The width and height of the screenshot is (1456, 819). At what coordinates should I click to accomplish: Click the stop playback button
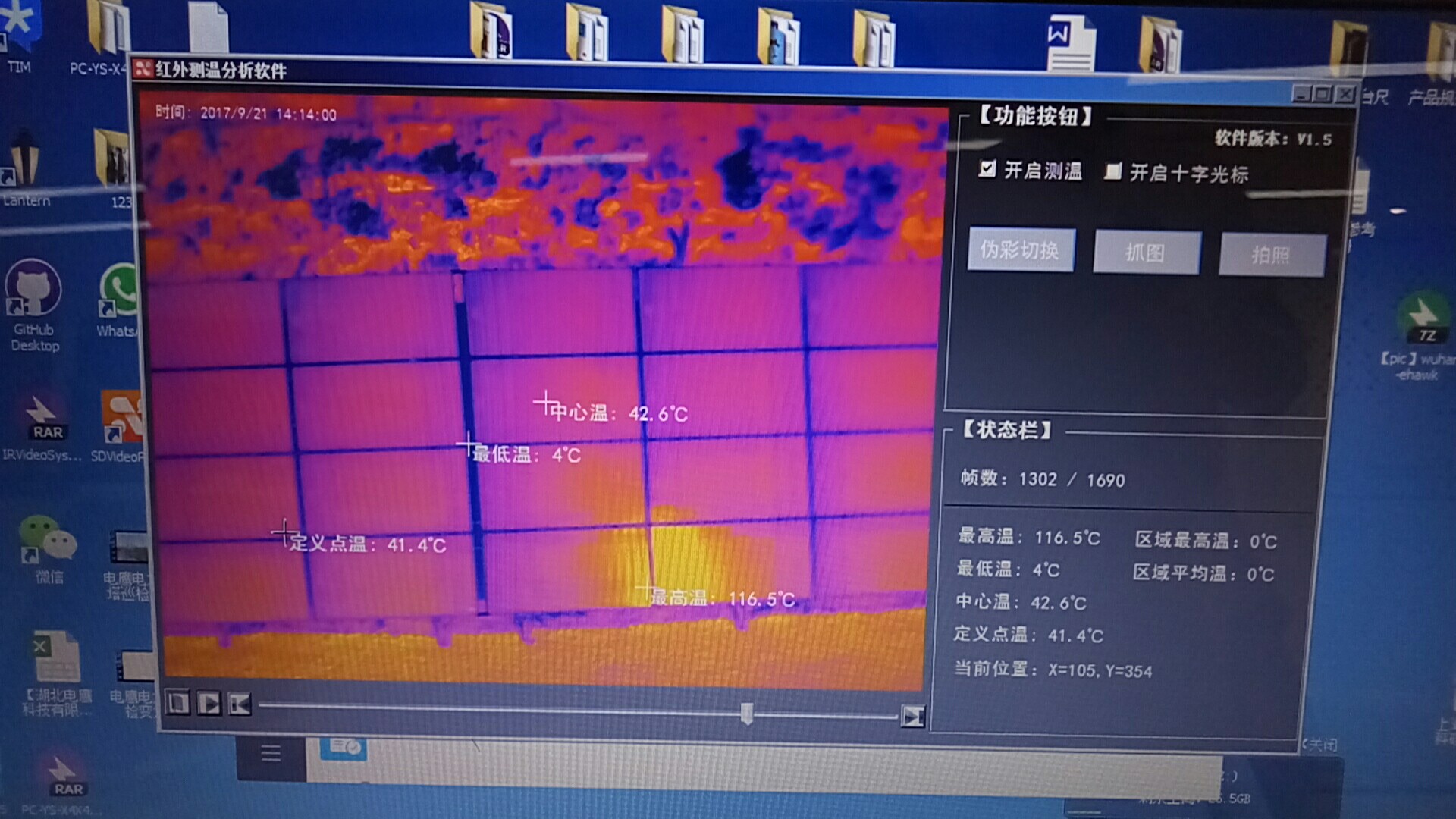178,703
